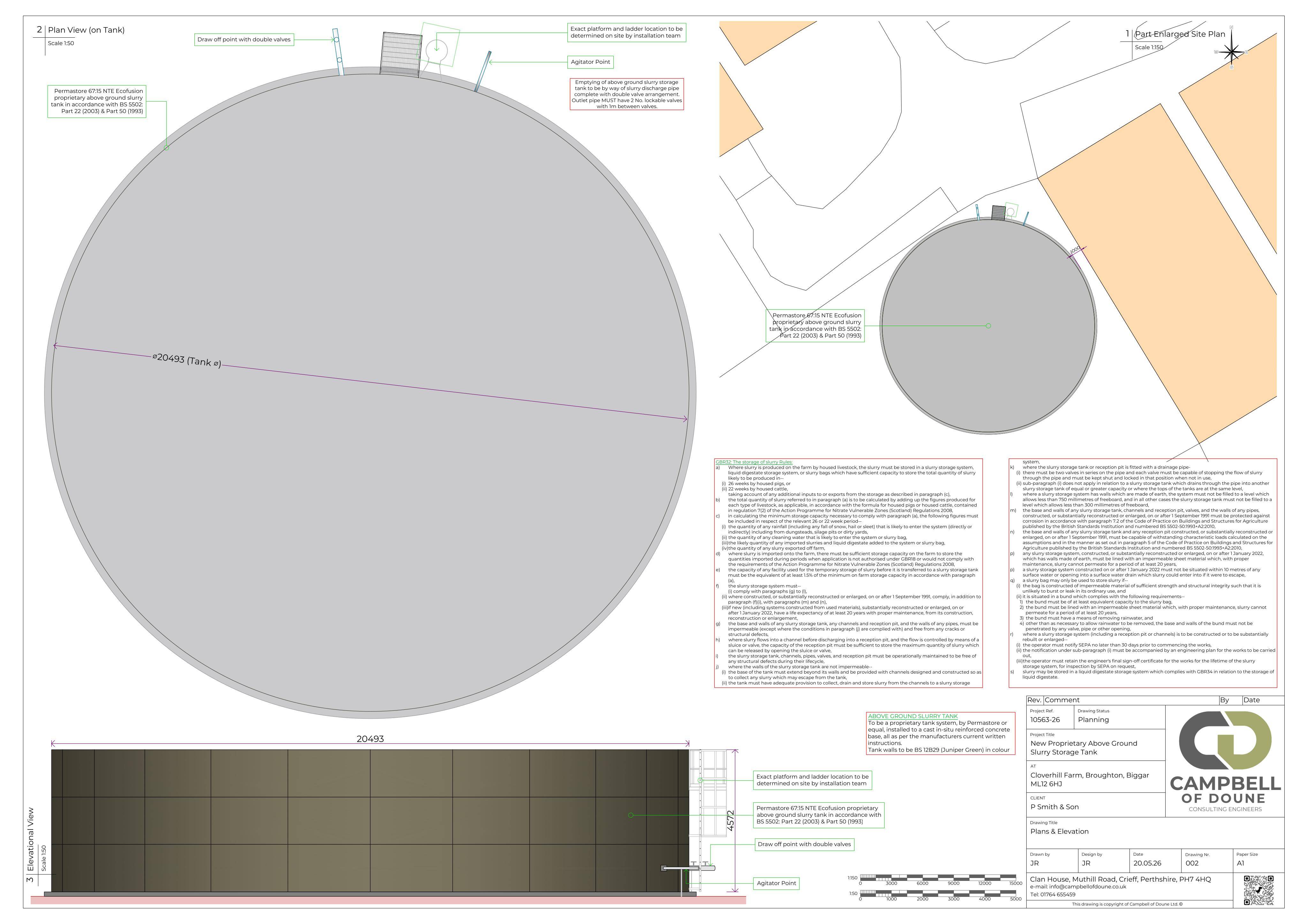Click the 'GBR32: The storage of slurry Rules' heading
The image size is (1308, 924).
tap(754, 462)
